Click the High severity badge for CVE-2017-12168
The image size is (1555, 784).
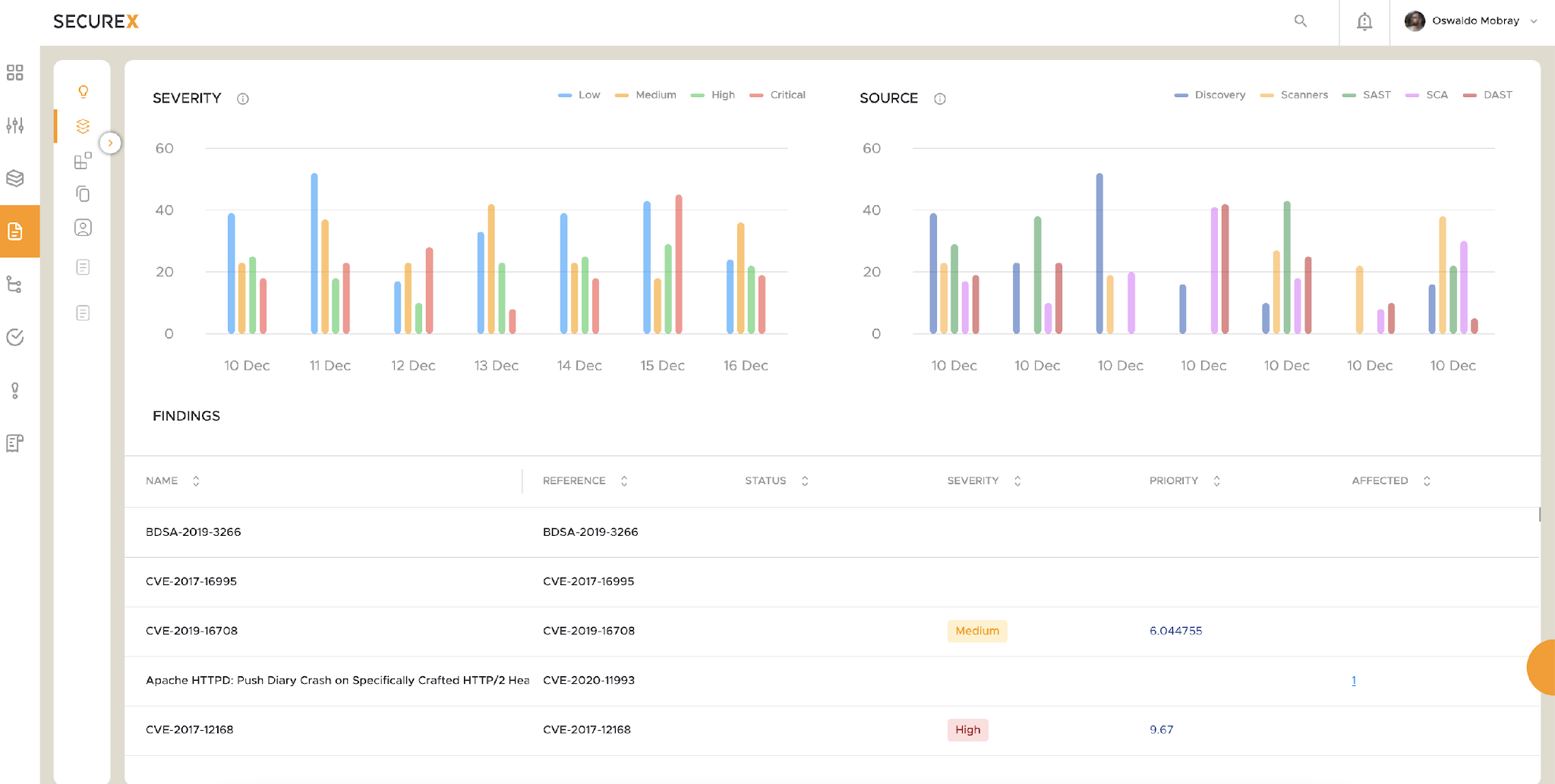967,729
